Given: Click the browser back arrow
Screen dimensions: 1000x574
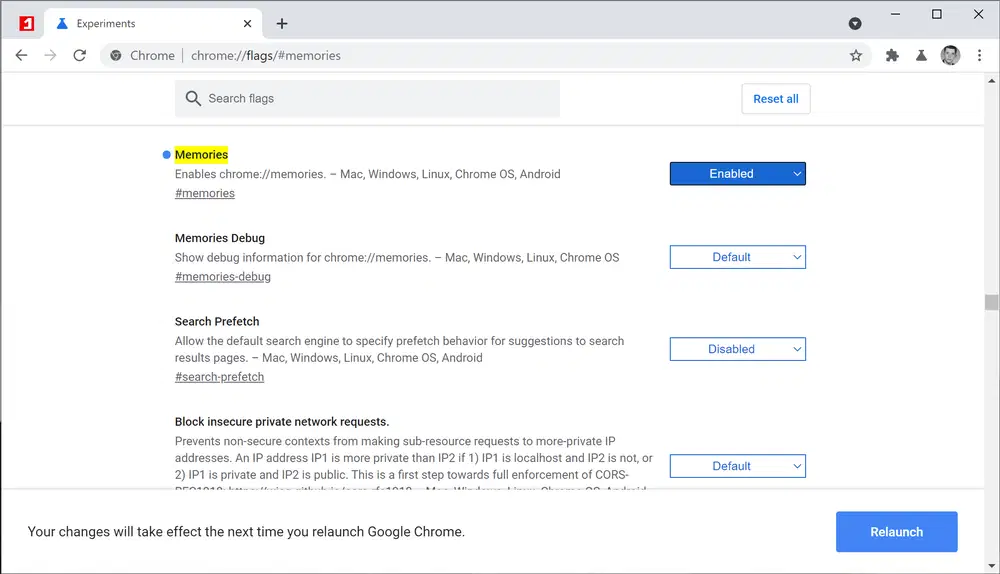Looking at the screenshot, I should 21,56.
